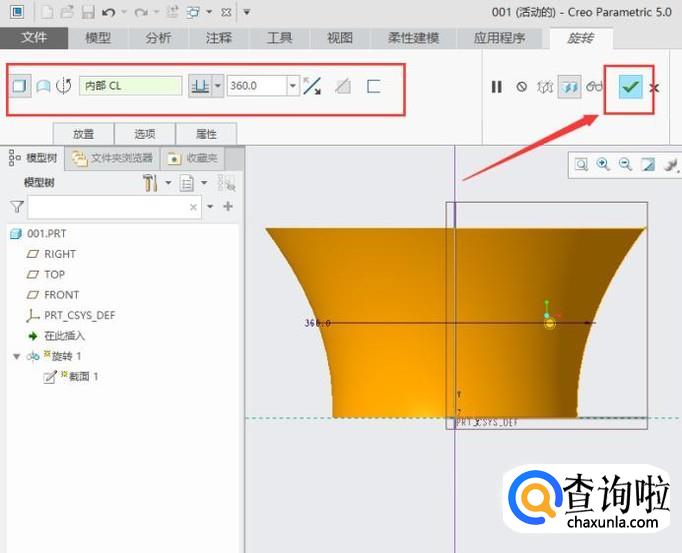Viewport: 682px width, 553px height.
Task: Select the FRONT datum plane in tree
Action: pos(60,295)
